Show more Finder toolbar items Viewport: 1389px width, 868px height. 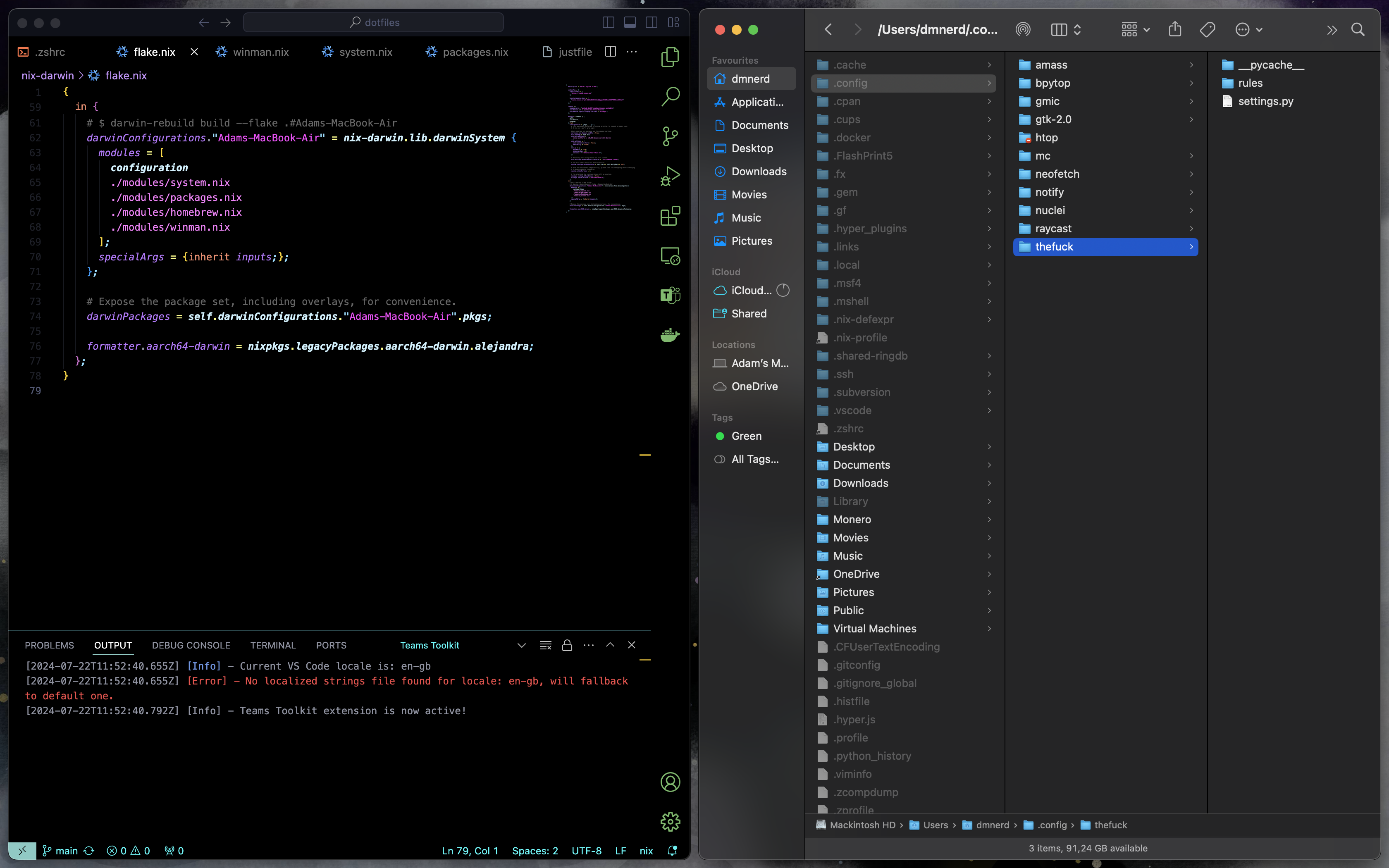click(1332, 30)
